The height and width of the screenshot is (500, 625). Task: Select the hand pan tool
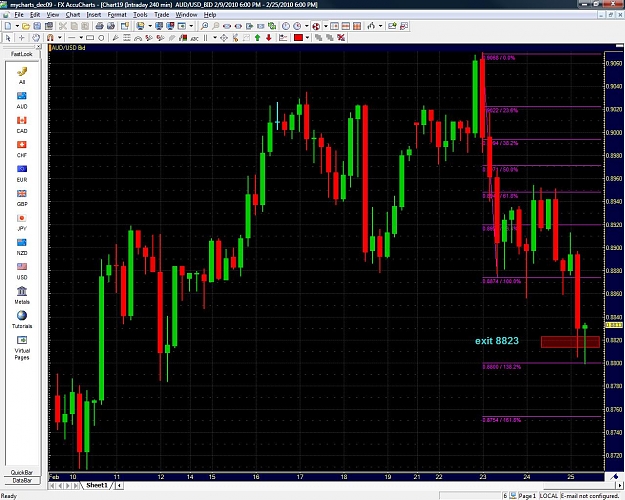[36, 38]
